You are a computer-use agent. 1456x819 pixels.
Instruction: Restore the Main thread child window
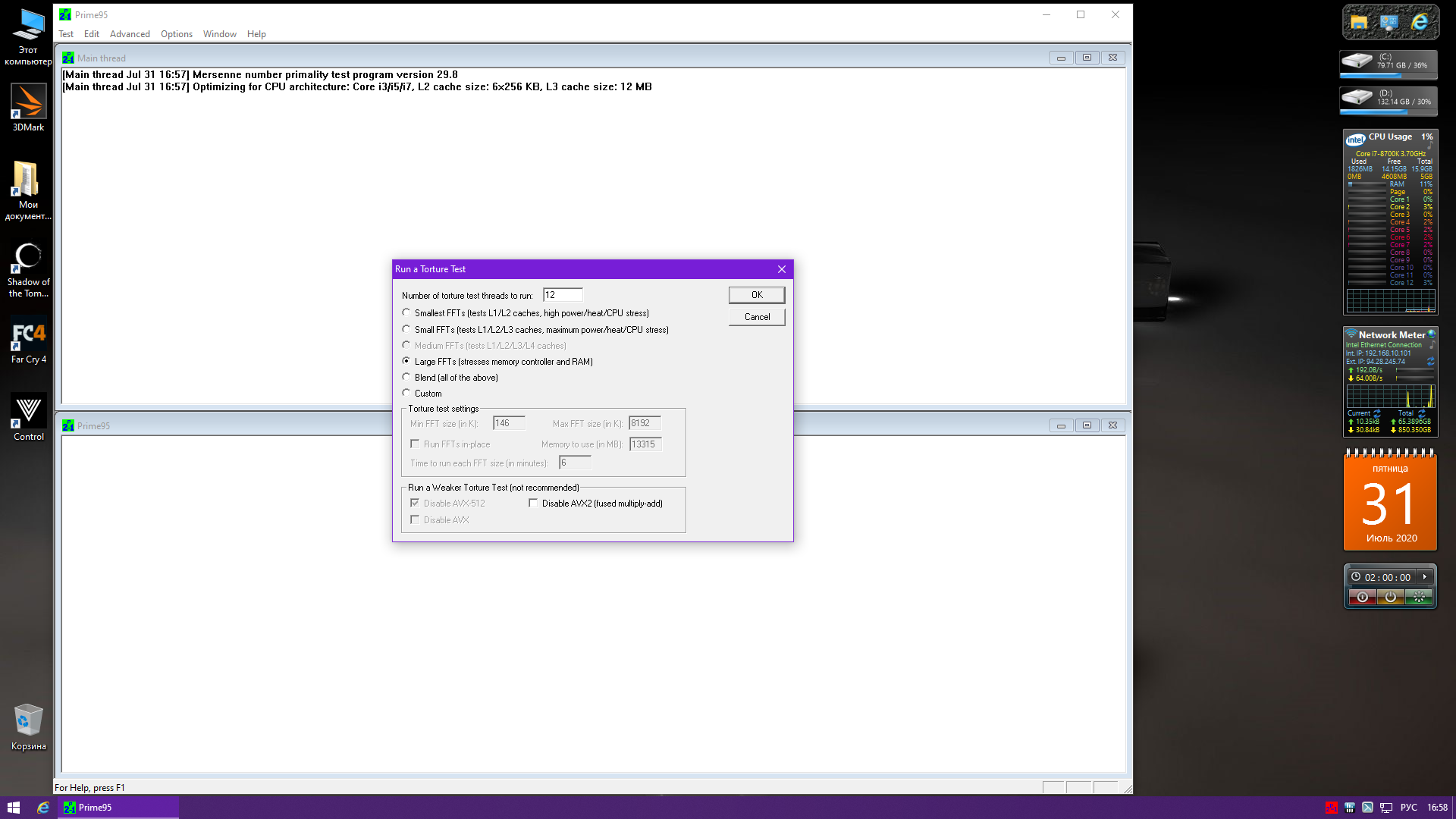[1087, 58]
